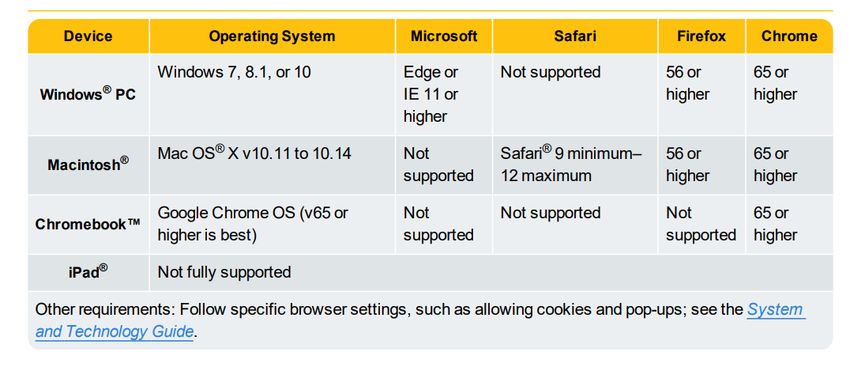Select the Not fully supported iPad cell
Screen dimensions: 850x367
pos(491,272)
